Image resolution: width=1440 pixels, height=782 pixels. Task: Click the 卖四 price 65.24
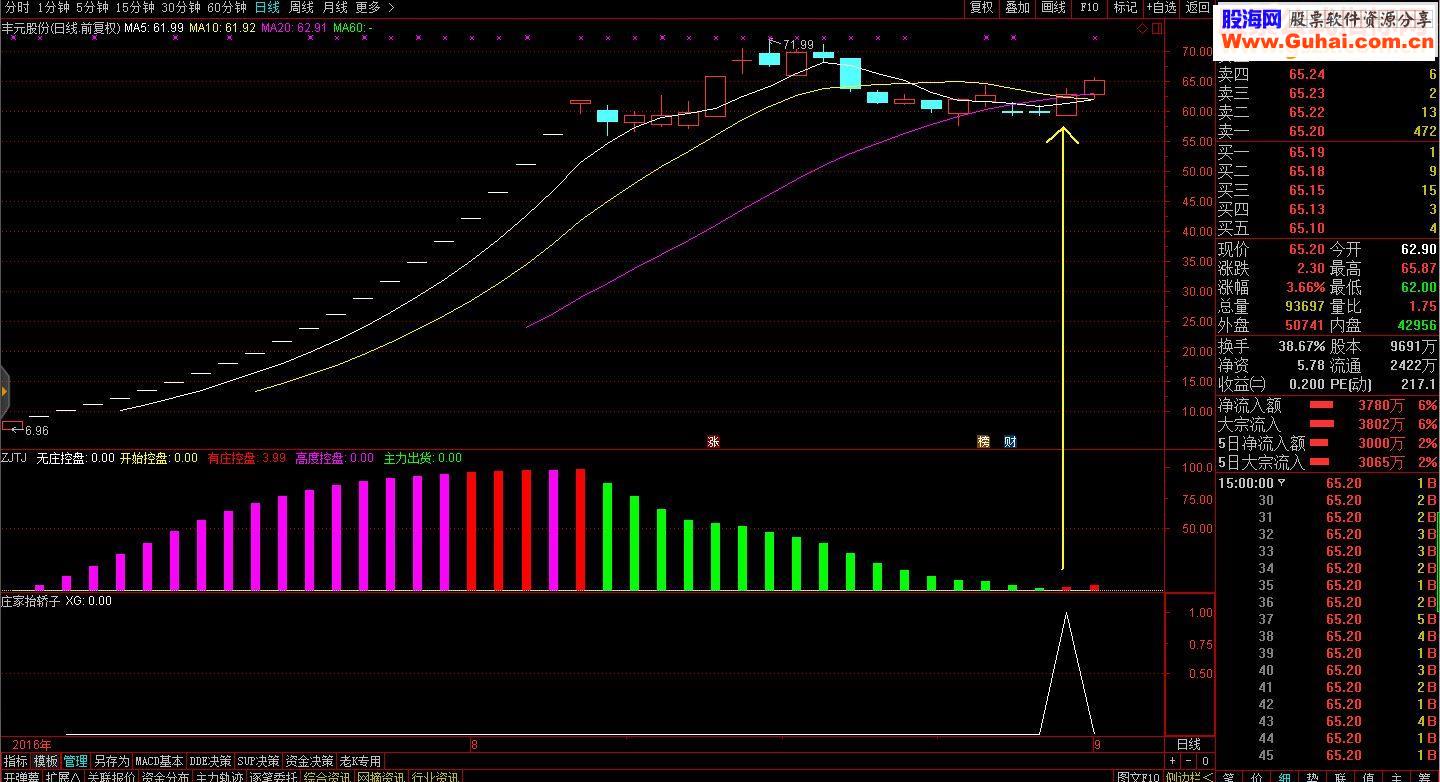(x=1306, y=74)
